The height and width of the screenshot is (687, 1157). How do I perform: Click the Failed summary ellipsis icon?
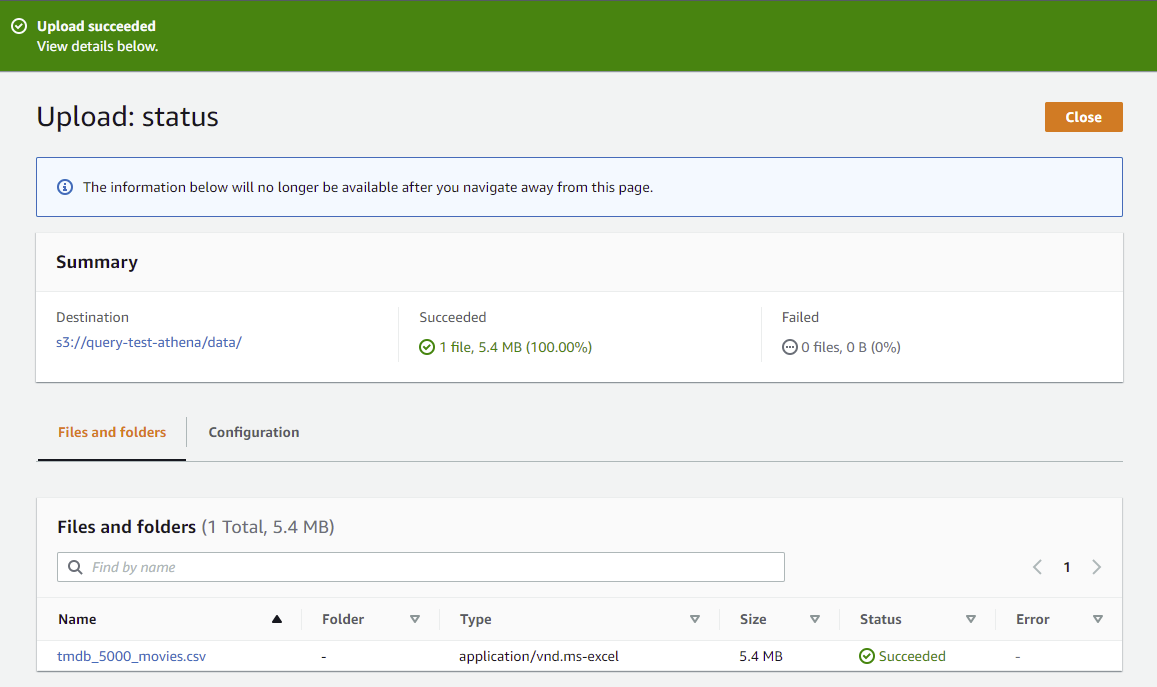pos(790,347)
